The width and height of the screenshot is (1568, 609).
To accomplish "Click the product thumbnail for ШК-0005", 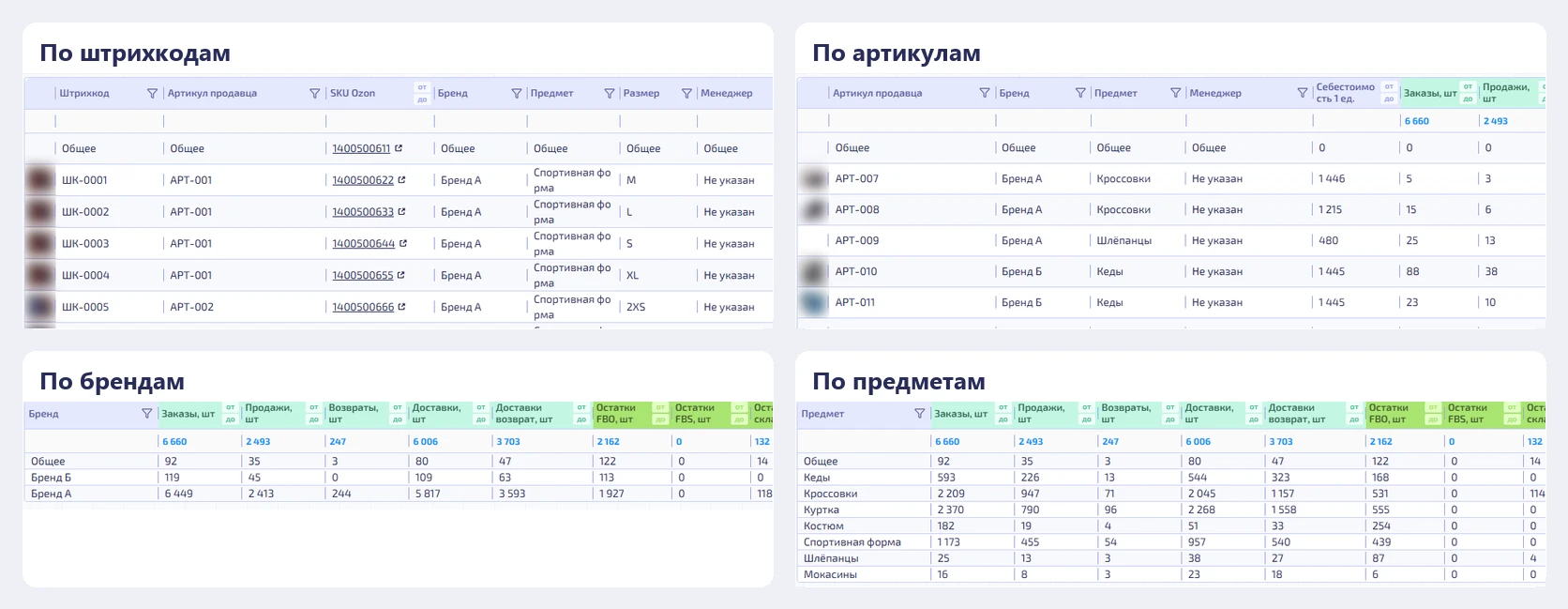I will pyautogui.click(x=40, y=307).
